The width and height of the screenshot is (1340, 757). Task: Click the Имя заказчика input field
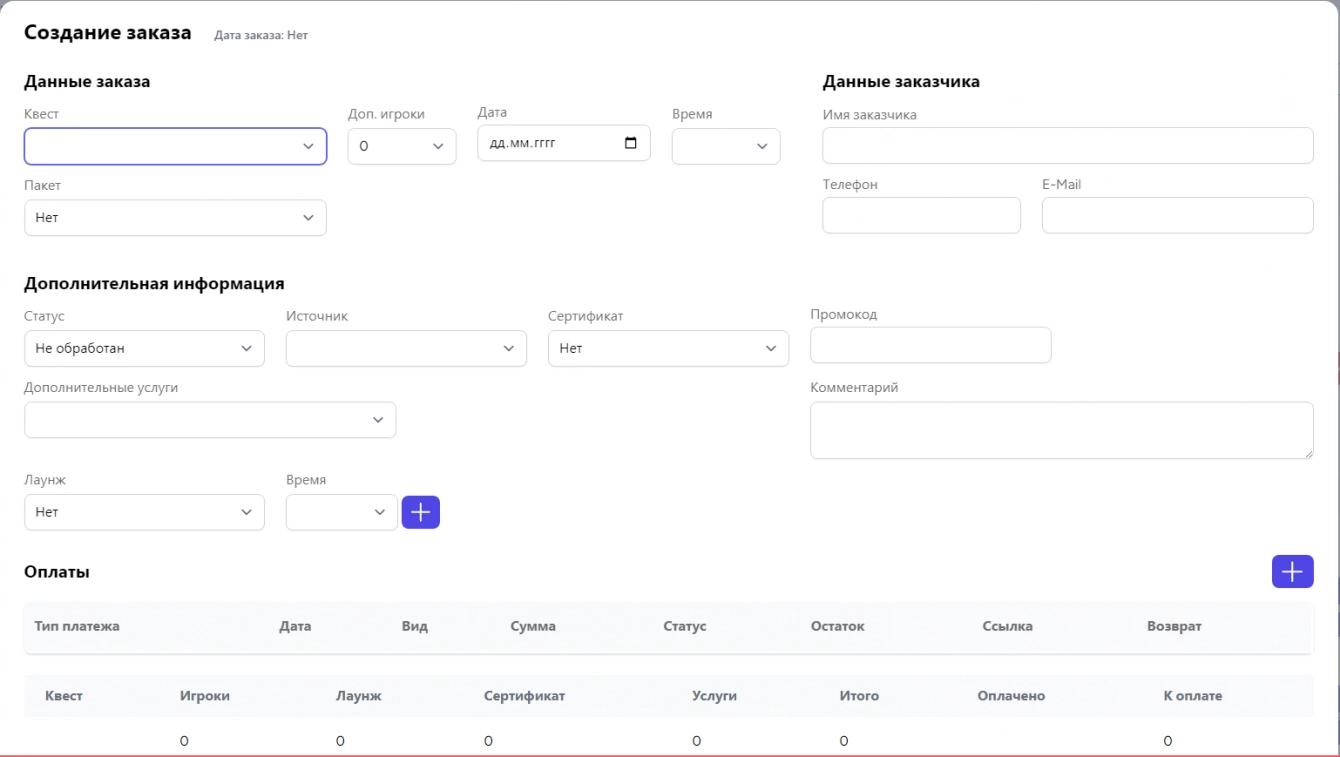(1067, 145)
